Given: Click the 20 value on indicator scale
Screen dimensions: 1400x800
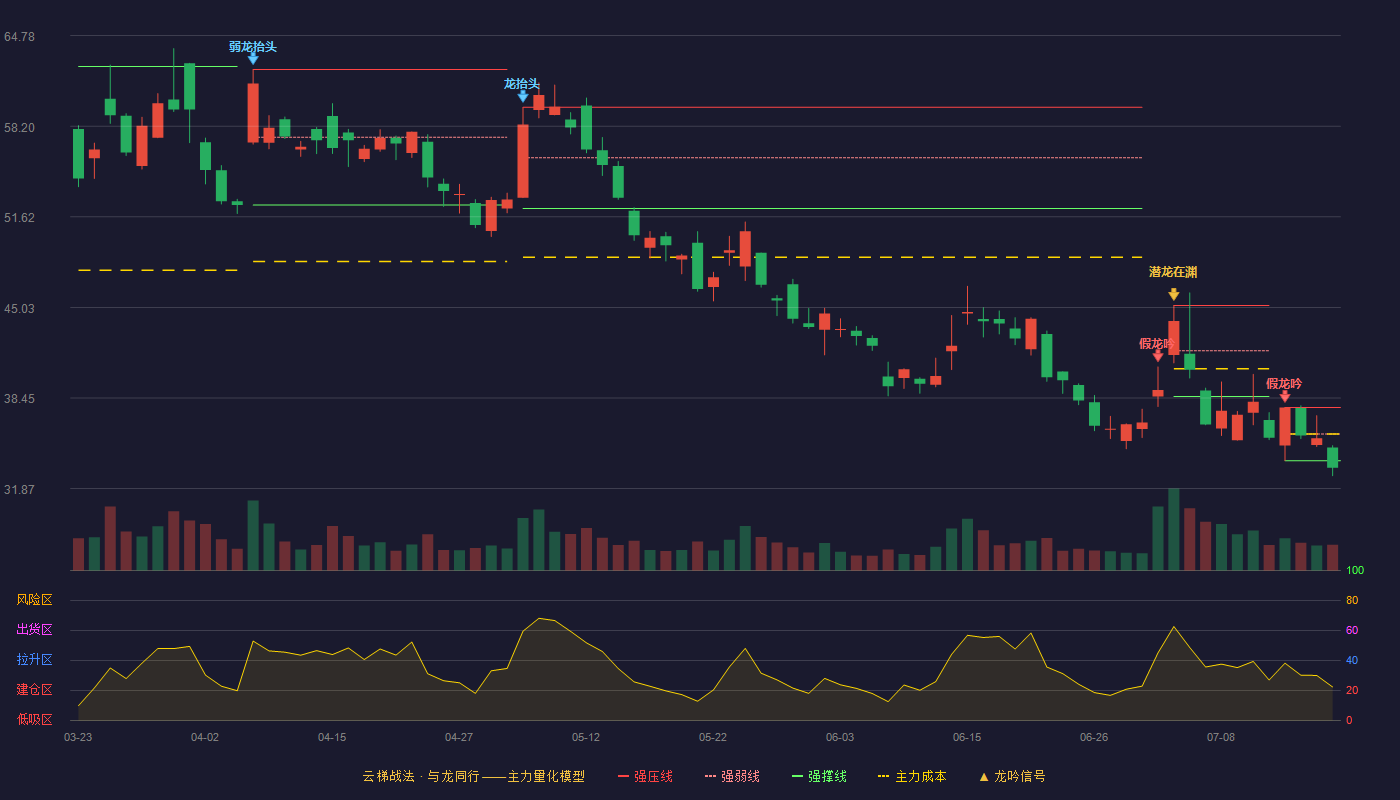Looking at the screenshot, I should pos(1352,690).
